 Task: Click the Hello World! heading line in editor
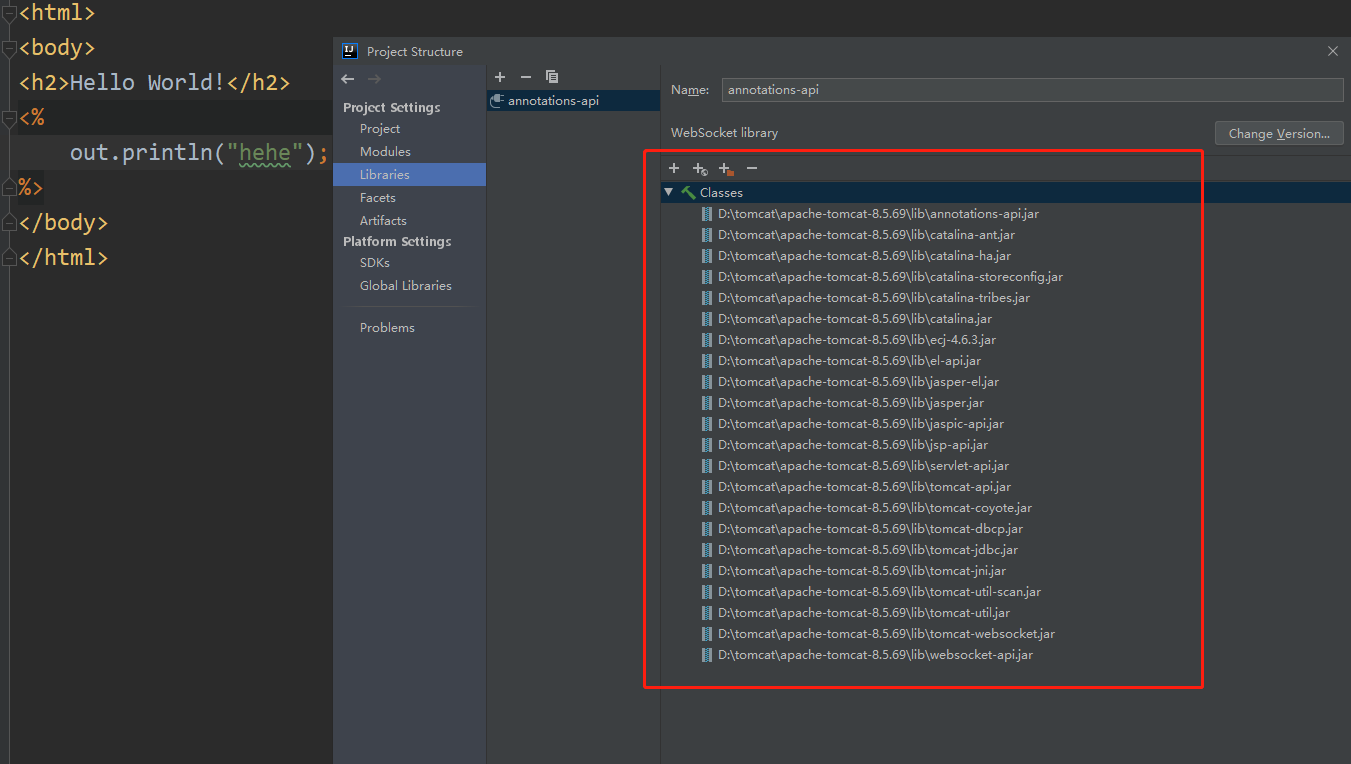(155, 83)
